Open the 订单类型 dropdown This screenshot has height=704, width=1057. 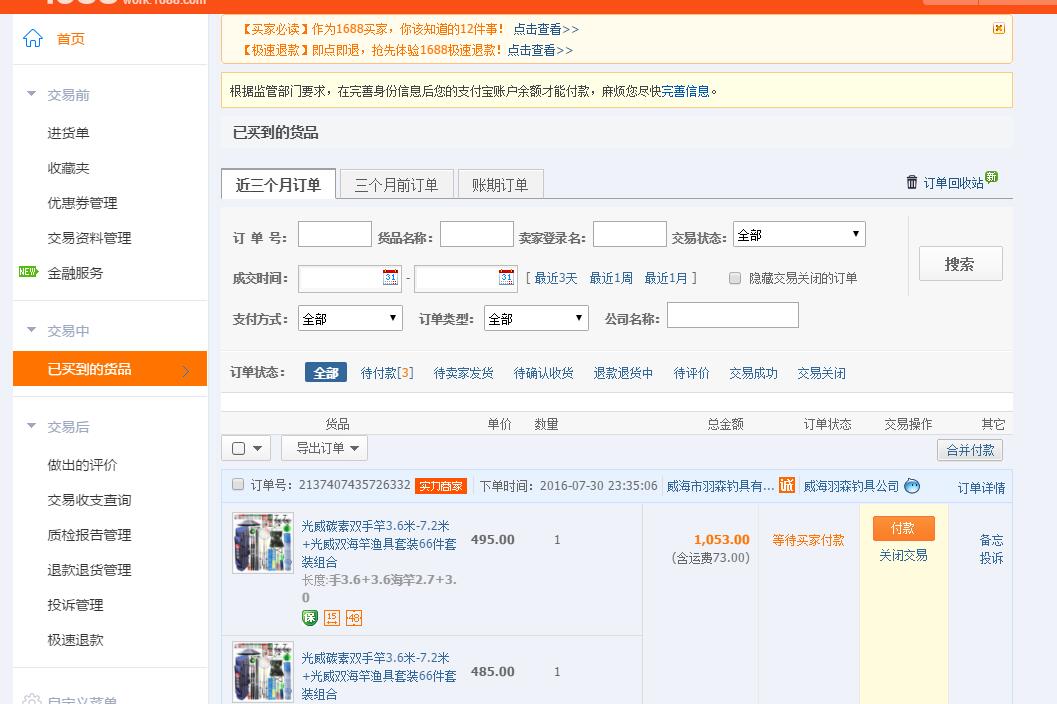pyautogui.click(x=536, y=318)
